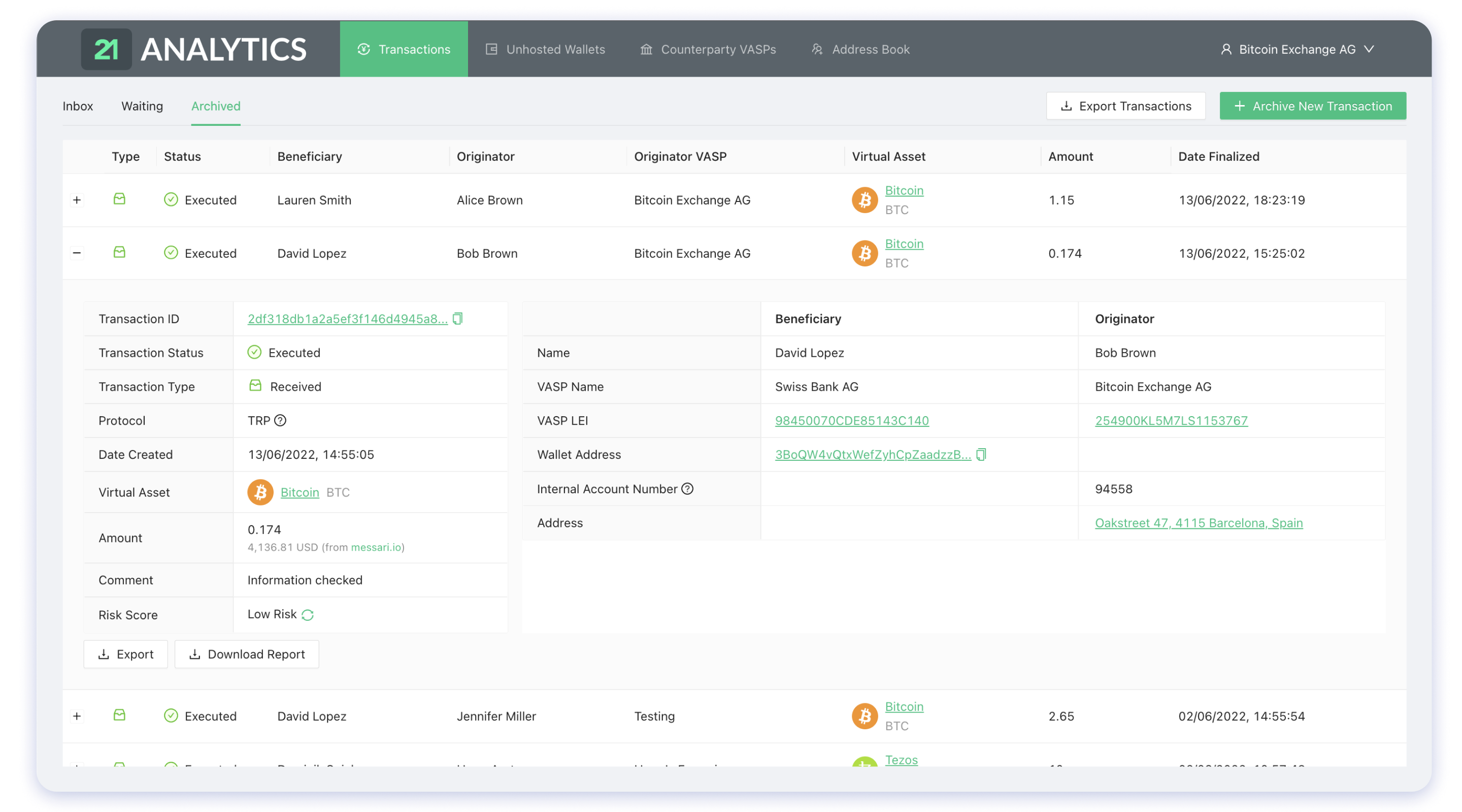Switch to the Inbox tab
Viewport: 1462px width, 812px height.
78,105
